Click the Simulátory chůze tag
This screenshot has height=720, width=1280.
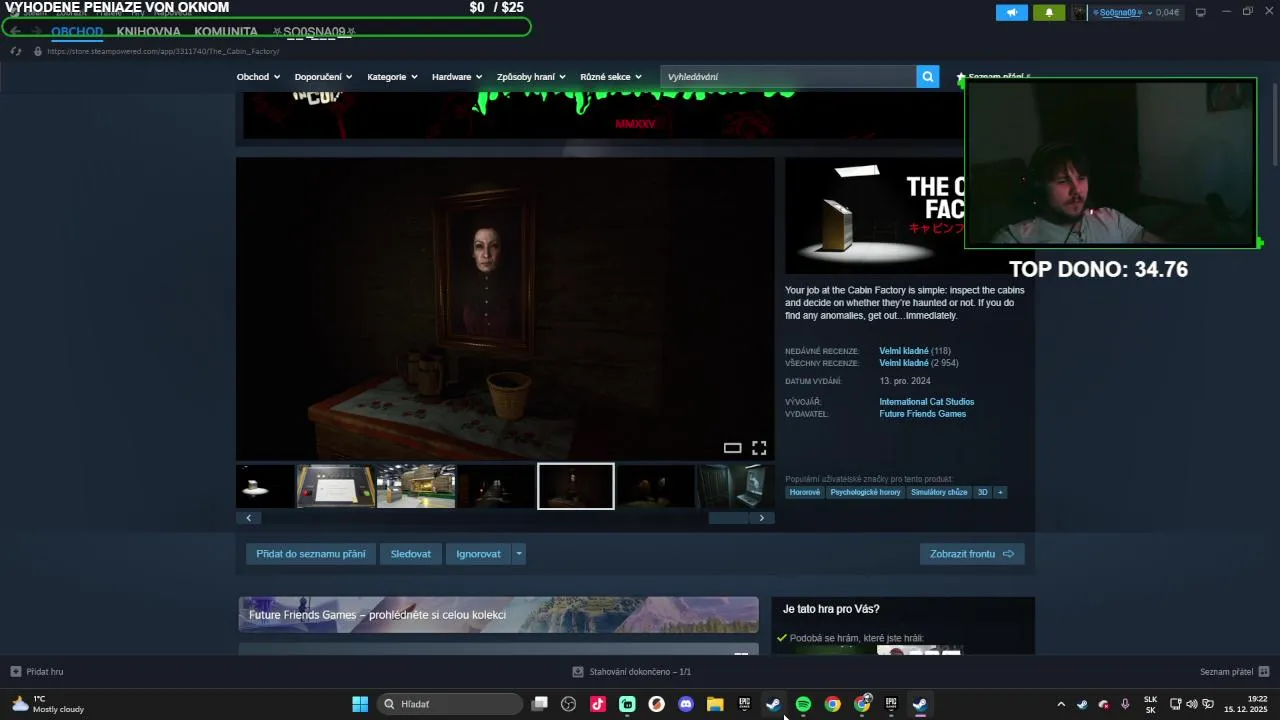[939, 492]
